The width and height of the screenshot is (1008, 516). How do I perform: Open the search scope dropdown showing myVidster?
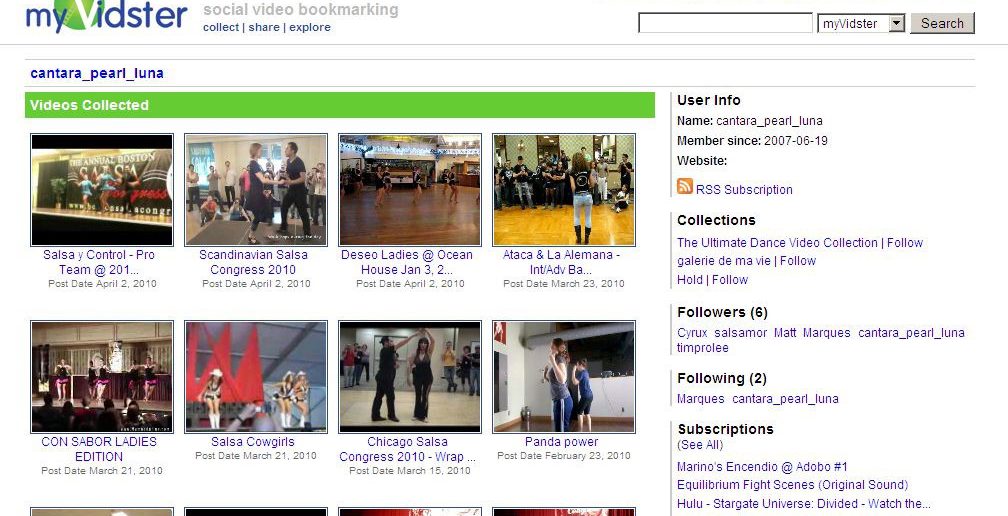coord(861,24)
